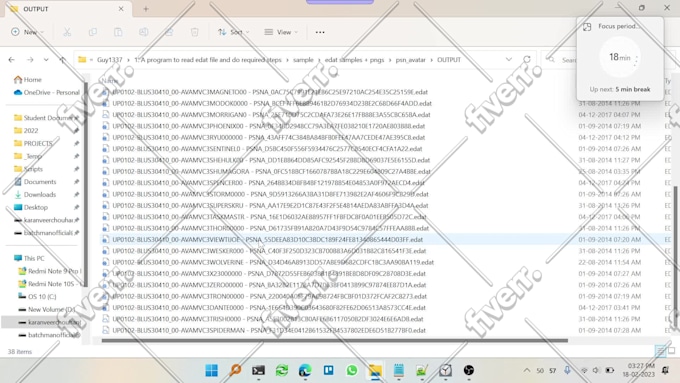Show hidden system tray icons
Viewport: 680px width, 383px height.
pos(526,370)
